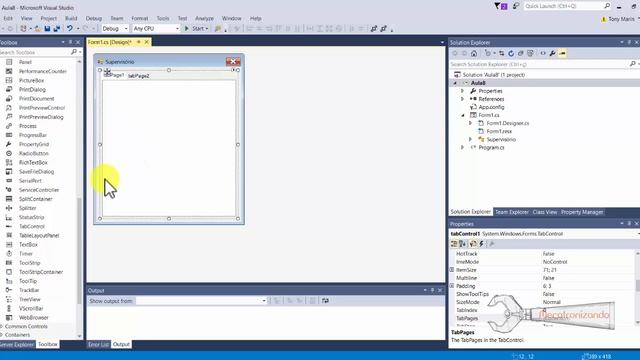Click the Save icon in main toolbar
Viewport: 640px width, 360px height.
tap(47, 29)
